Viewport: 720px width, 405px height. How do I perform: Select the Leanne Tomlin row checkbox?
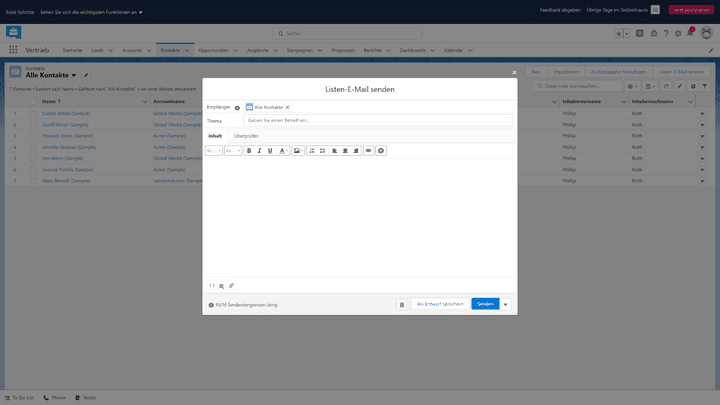point(33,170)
